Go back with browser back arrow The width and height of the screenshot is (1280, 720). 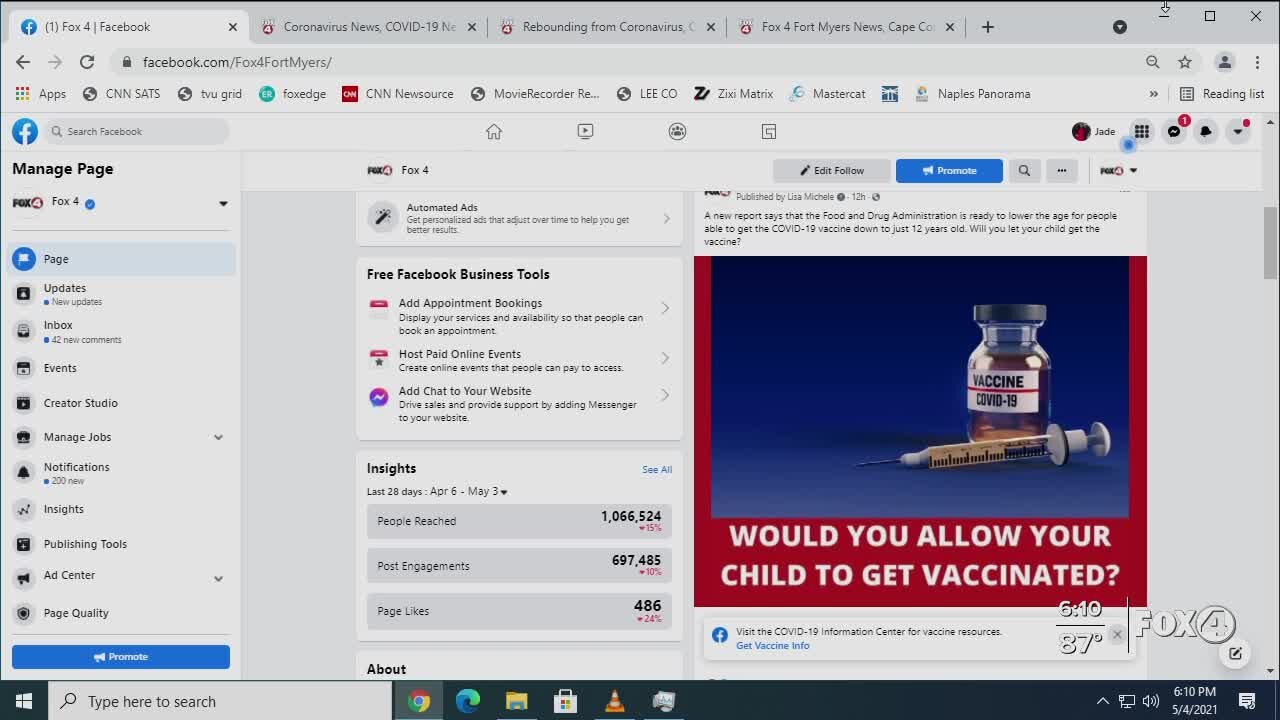tap(23, 62)
